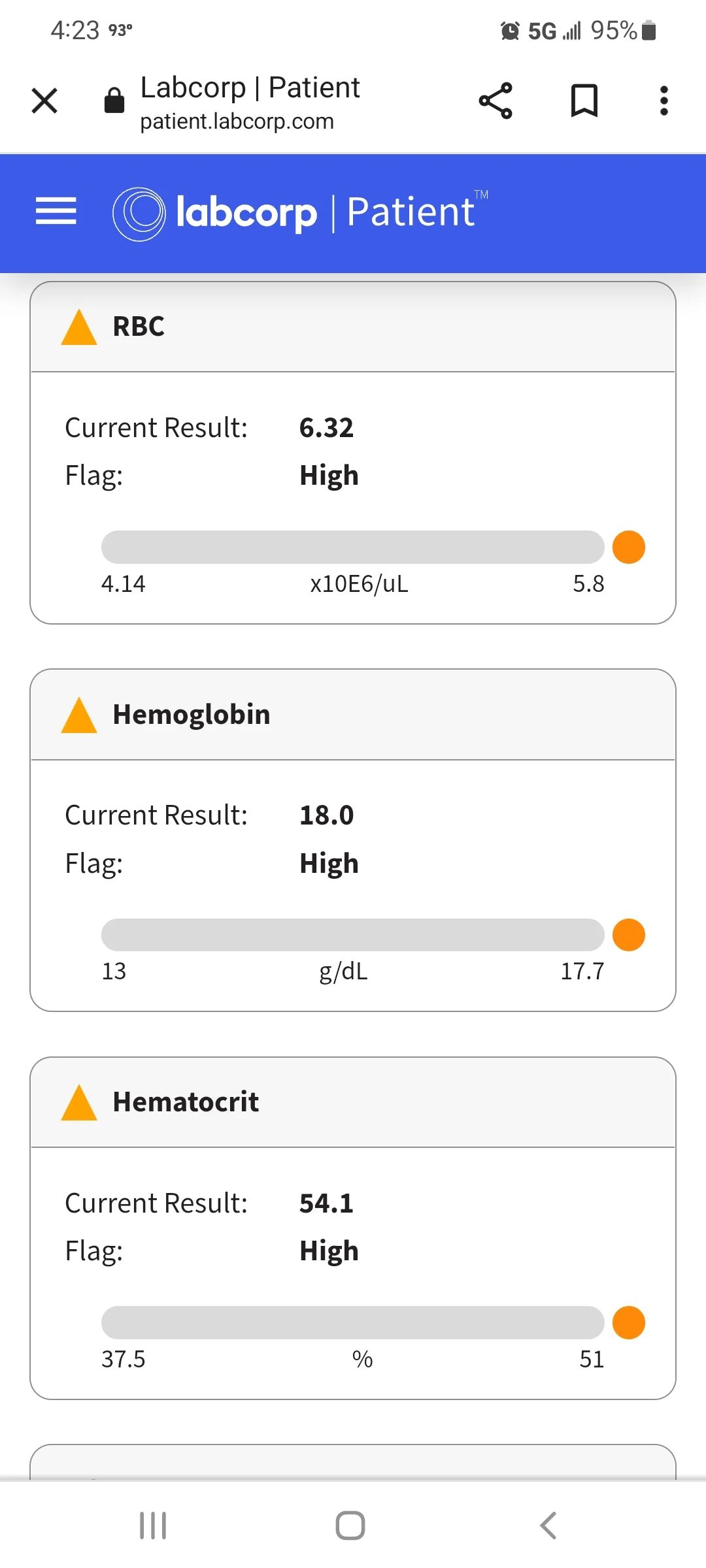This screenshot has width=706, height=1568.
Task: Click the Labcorp circular logo
Action: coord(139,214)
